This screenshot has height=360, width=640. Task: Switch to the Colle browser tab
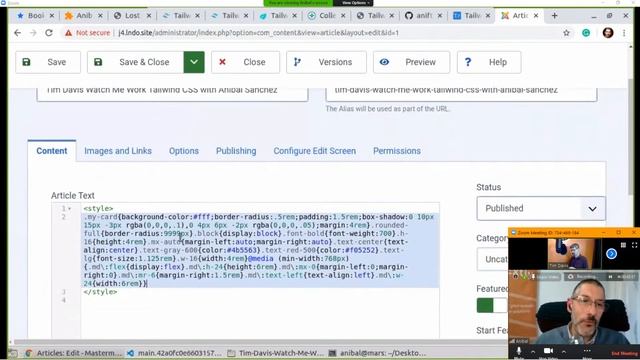[327, 16]
